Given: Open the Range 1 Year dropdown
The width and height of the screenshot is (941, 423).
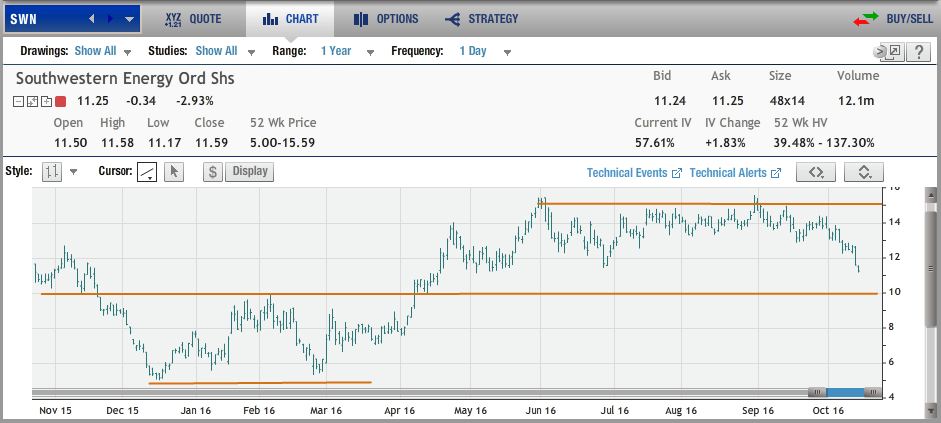Looking at the screenshot, I should (x=347, y=51).
